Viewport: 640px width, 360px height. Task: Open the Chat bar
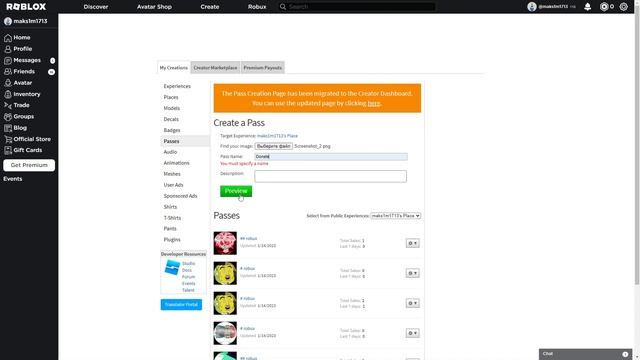pos(585,354)
